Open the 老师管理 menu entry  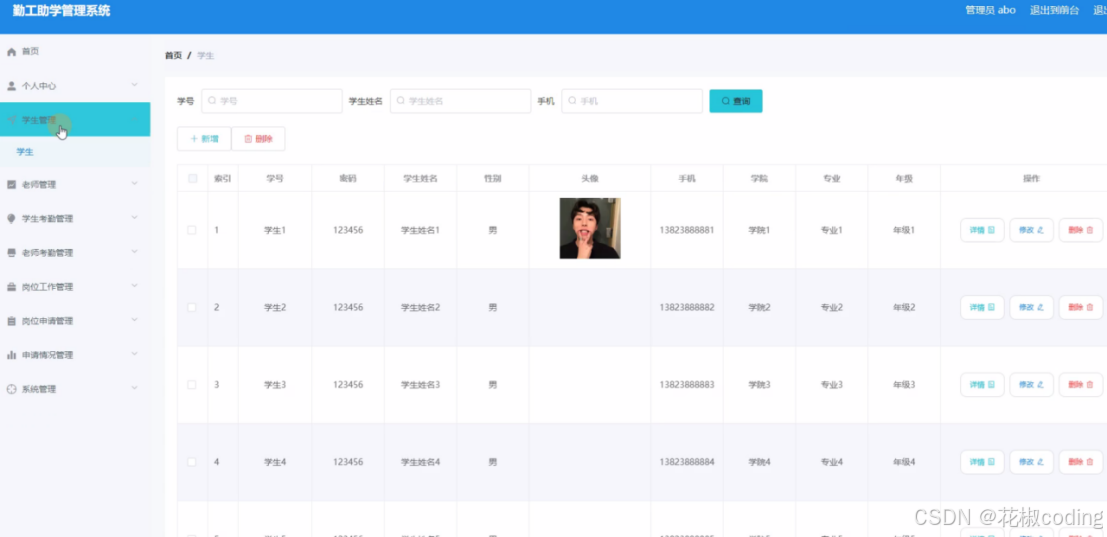pyautogui.click(x=75, y=185)
